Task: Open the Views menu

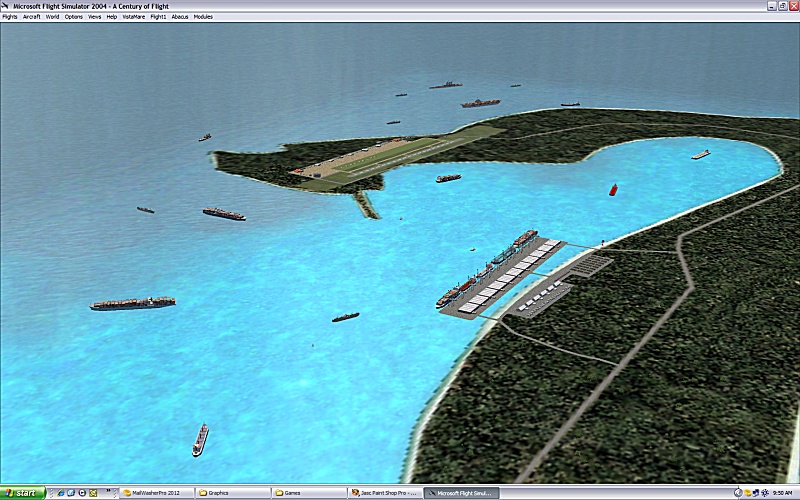Action: [x=94, y=17]
